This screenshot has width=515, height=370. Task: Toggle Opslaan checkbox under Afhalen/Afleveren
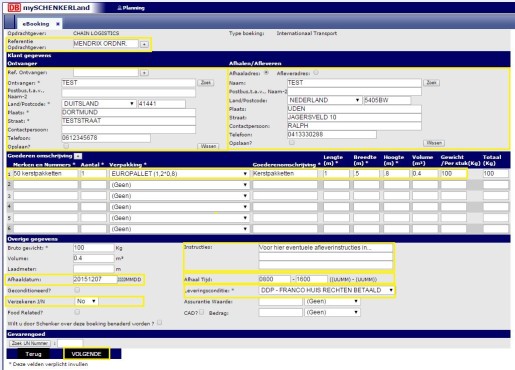[x=292, y=143]
